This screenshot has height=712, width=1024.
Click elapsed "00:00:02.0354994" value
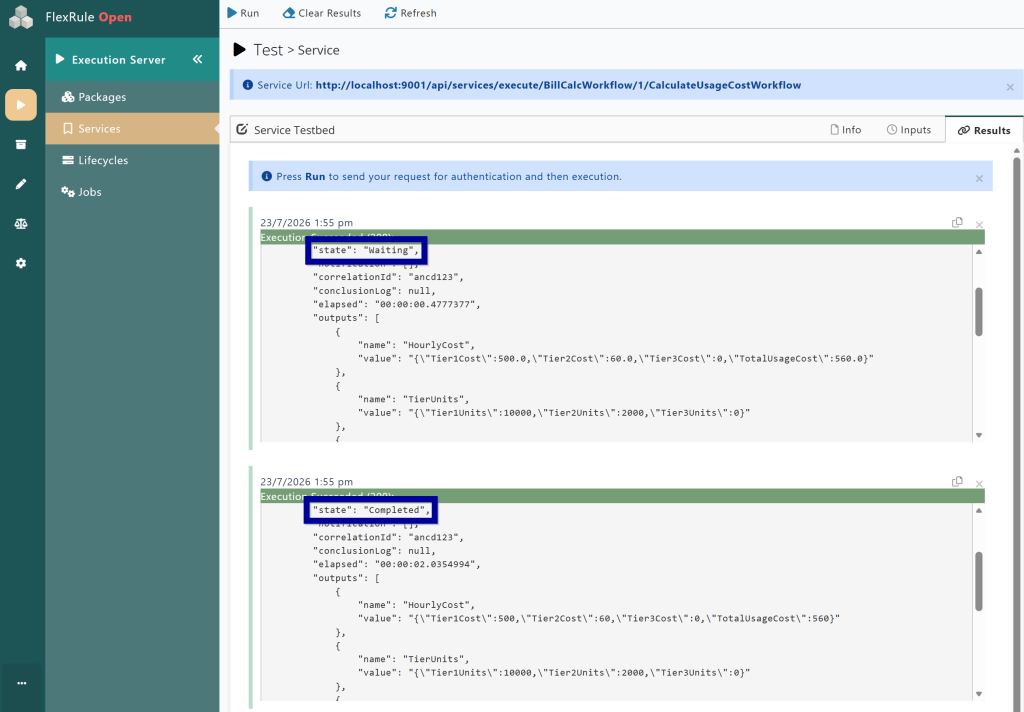tap(427, 564)
